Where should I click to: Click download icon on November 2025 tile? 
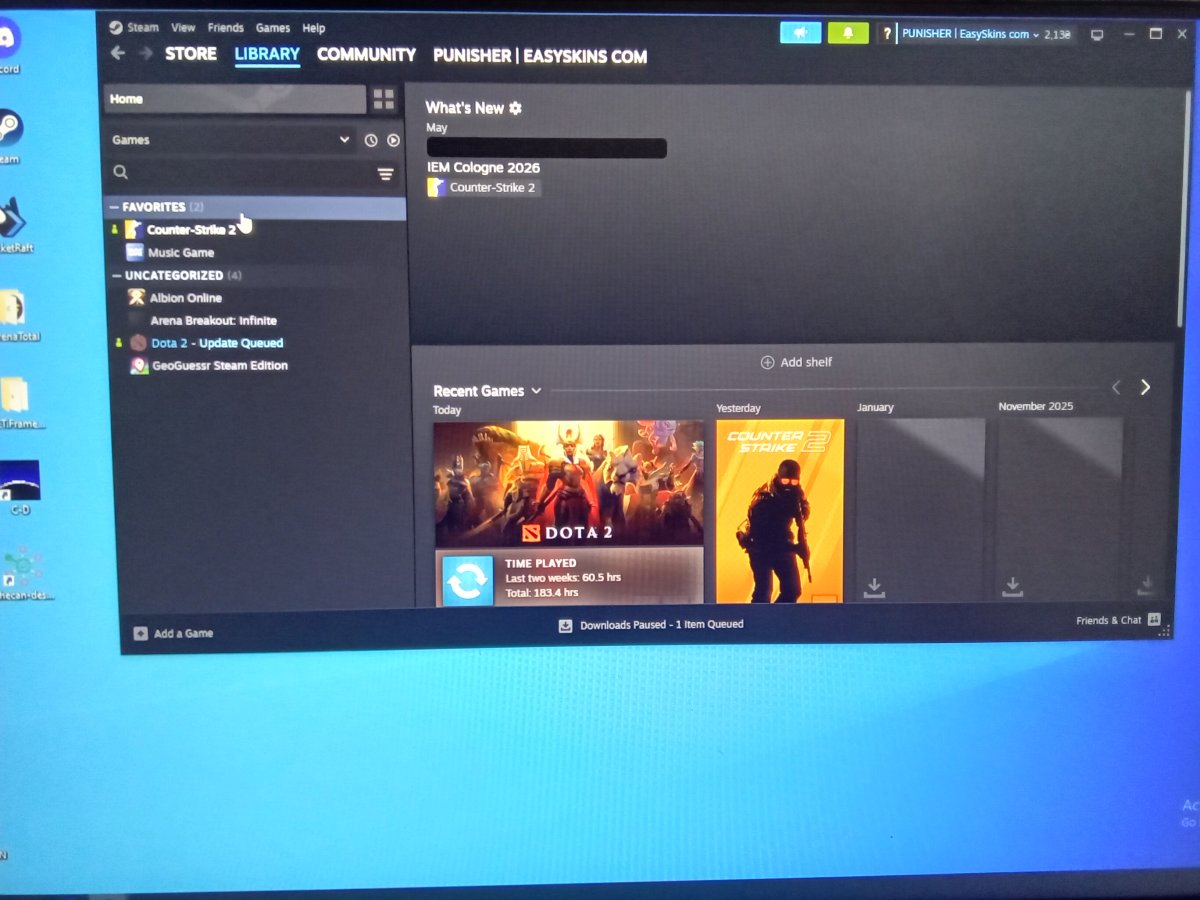[1012, 587]
